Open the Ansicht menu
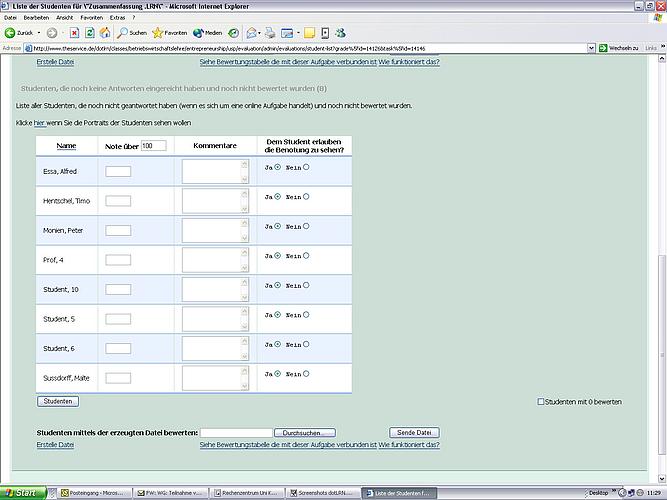This screenshot has width=667, height=500. pos(65,18)
